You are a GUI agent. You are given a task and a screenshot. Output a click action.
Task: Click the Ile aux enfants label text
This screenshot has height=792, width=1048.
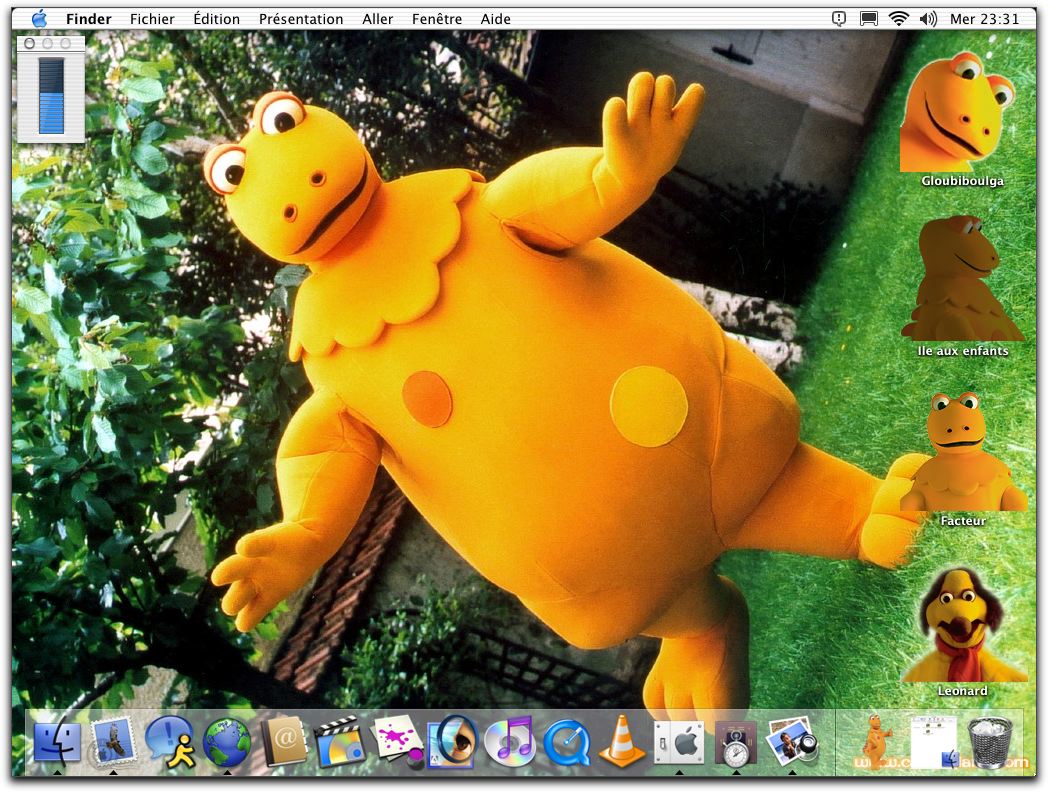962,350
